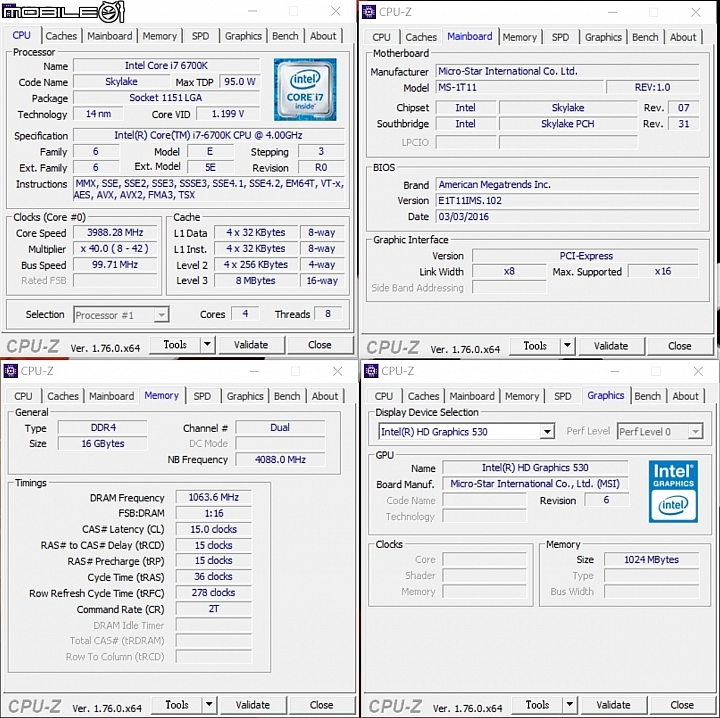Click Tools button in Memory window
The image size is (720, 718).
tap(177, 704)
